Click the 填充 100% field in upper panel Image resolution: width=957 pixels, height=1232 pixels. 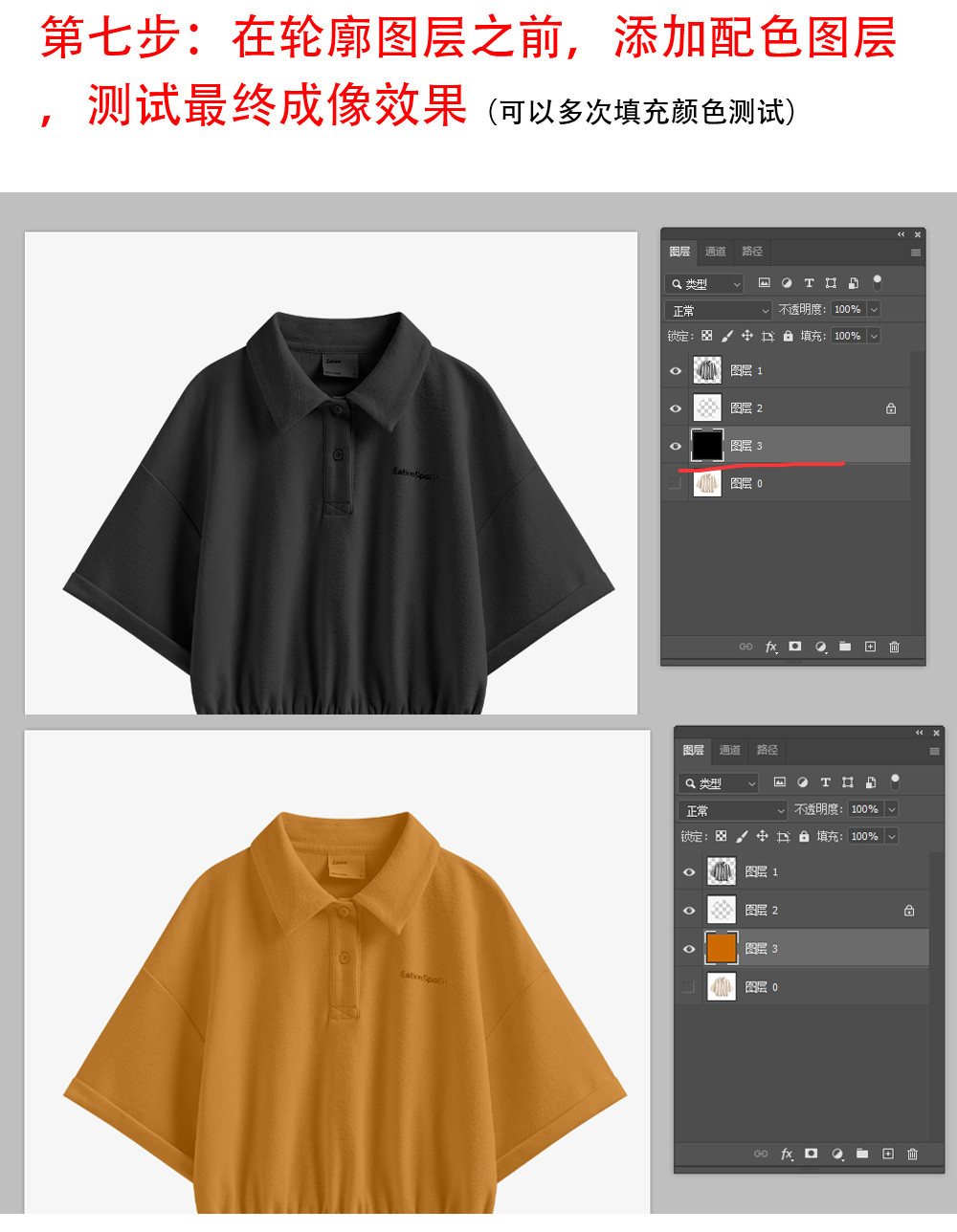[x=847, y=336]
